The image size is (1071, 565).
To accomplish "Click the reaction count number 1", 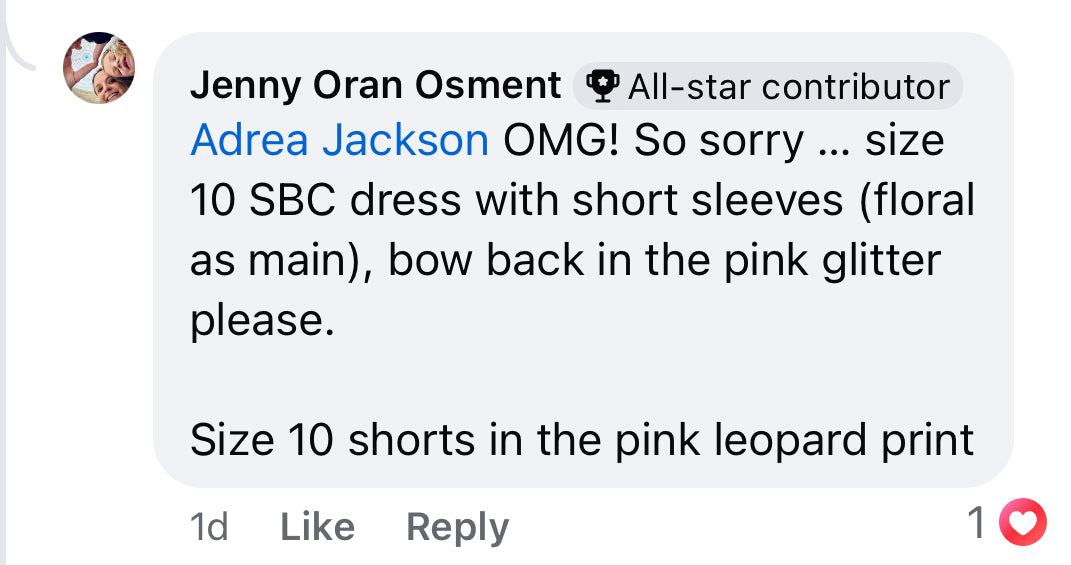I will [x=977, y=523].
